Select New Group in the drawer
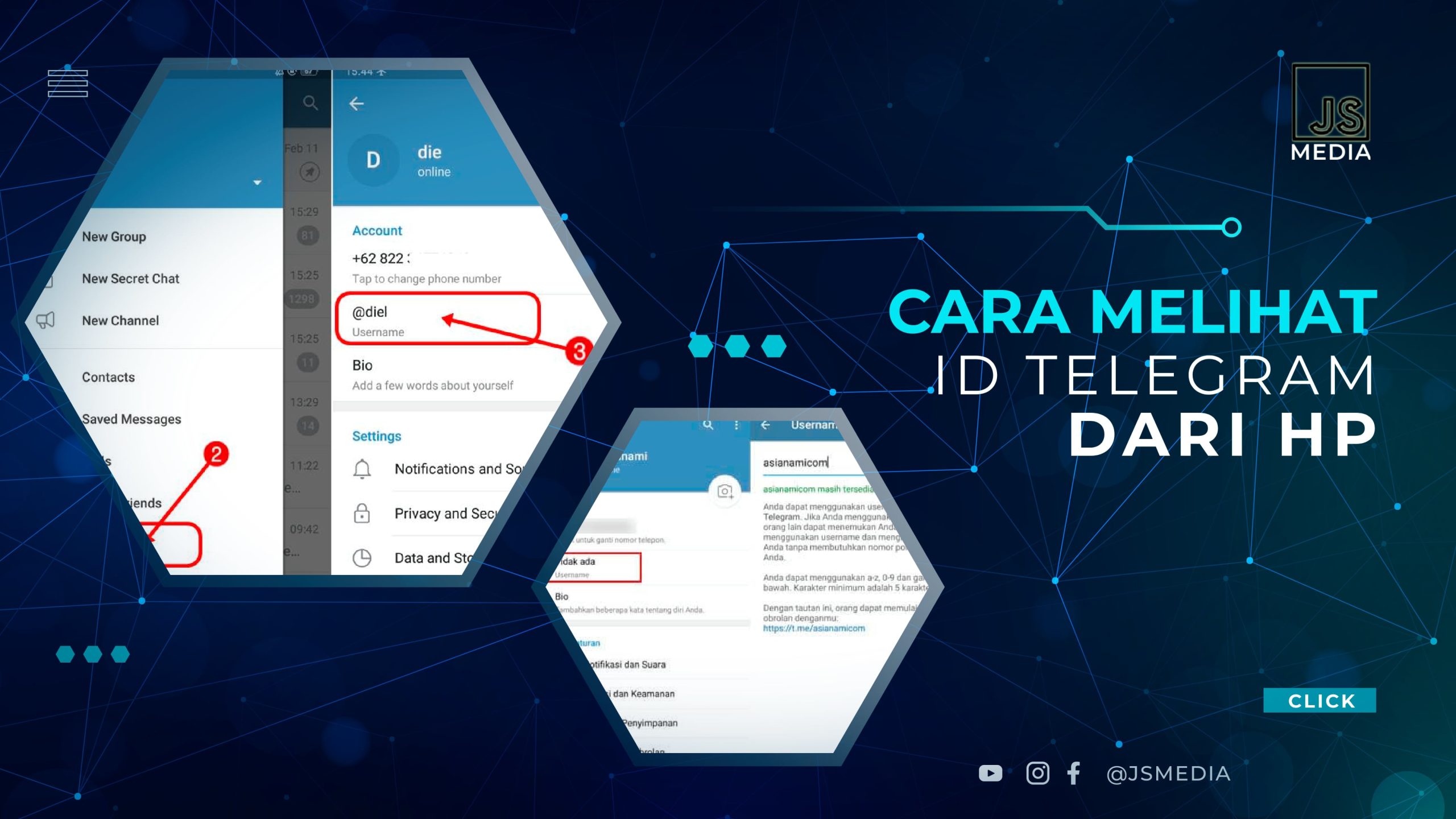Image resolution: width=1456 pixels, height=819 pixels. [114, 237]
